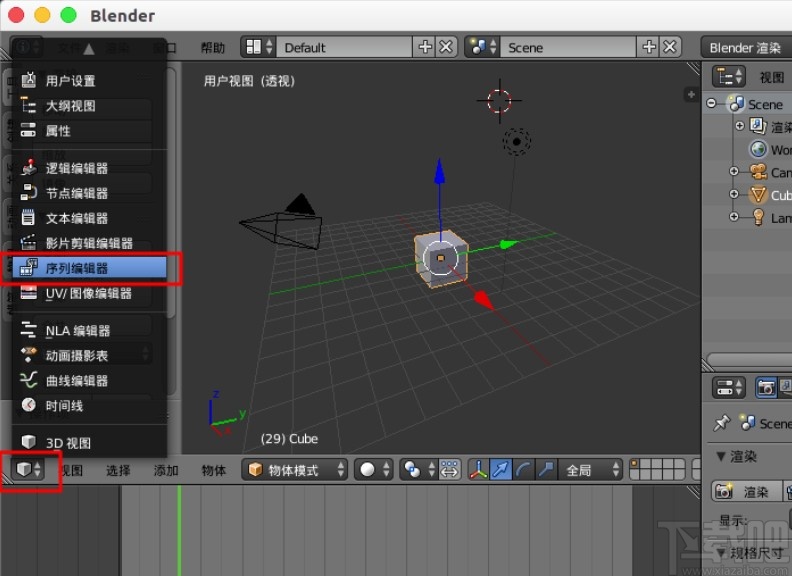Screen dimensions: 792x576
Task: Enable the scale manipulator icon
Action: pos(546,470)
